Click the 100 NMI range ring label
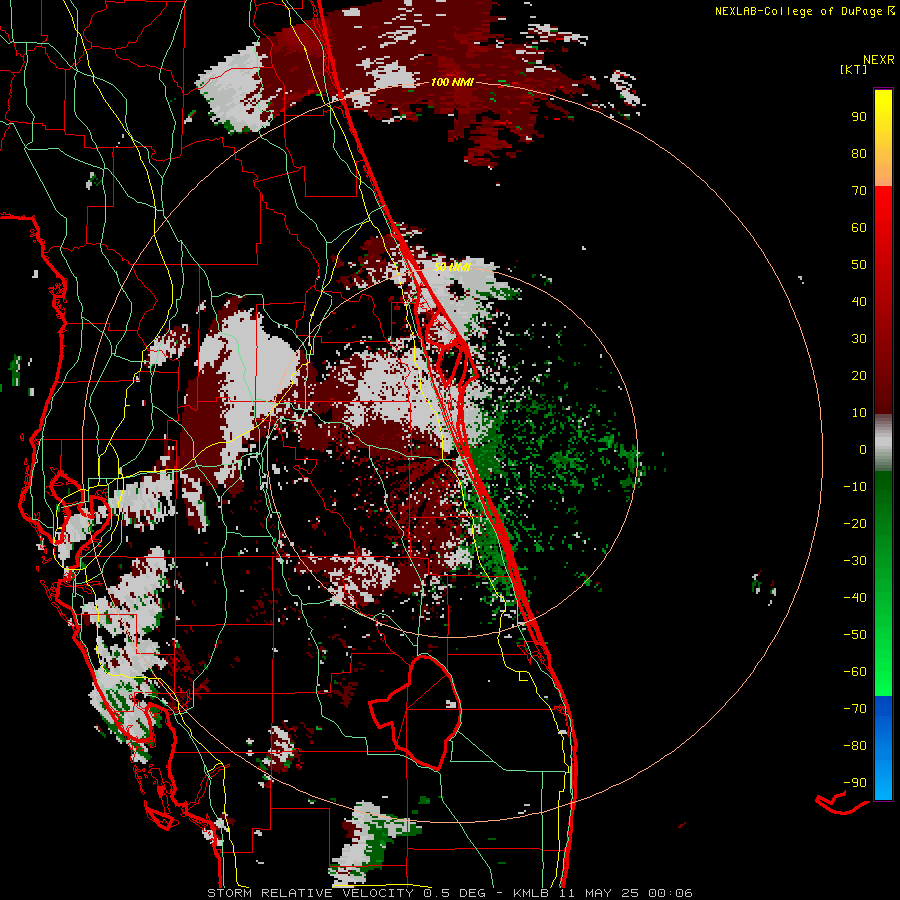 (x=452, y=82)
